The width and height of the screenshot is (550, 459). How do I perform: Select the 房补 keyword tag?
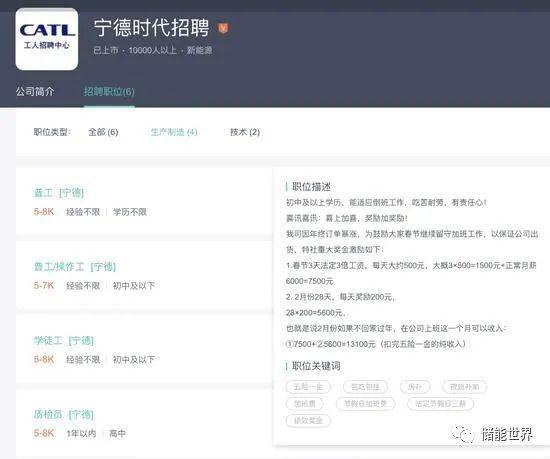415,387
